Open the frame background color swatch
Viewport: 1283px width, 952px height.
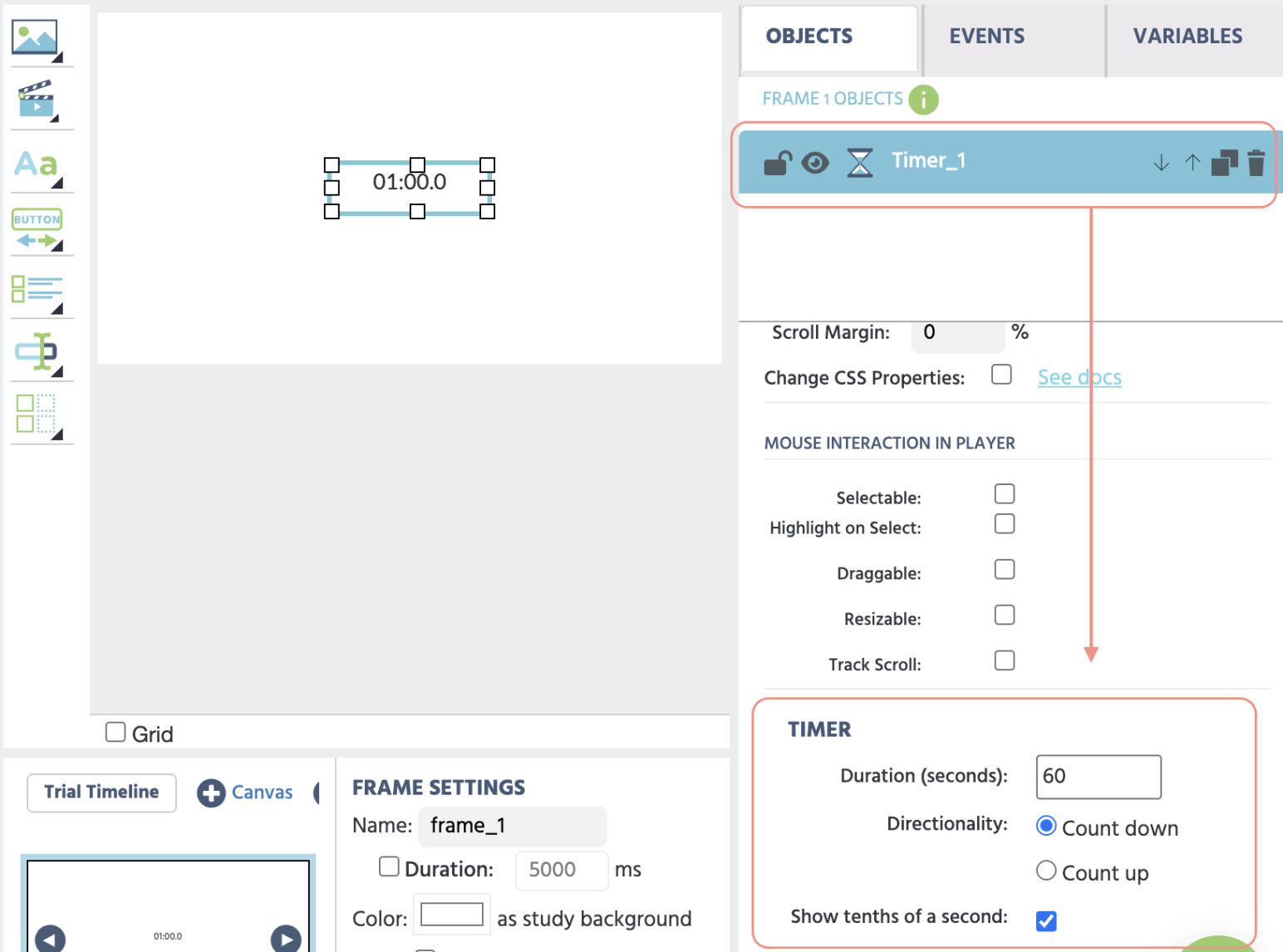[x=451, y=914]
